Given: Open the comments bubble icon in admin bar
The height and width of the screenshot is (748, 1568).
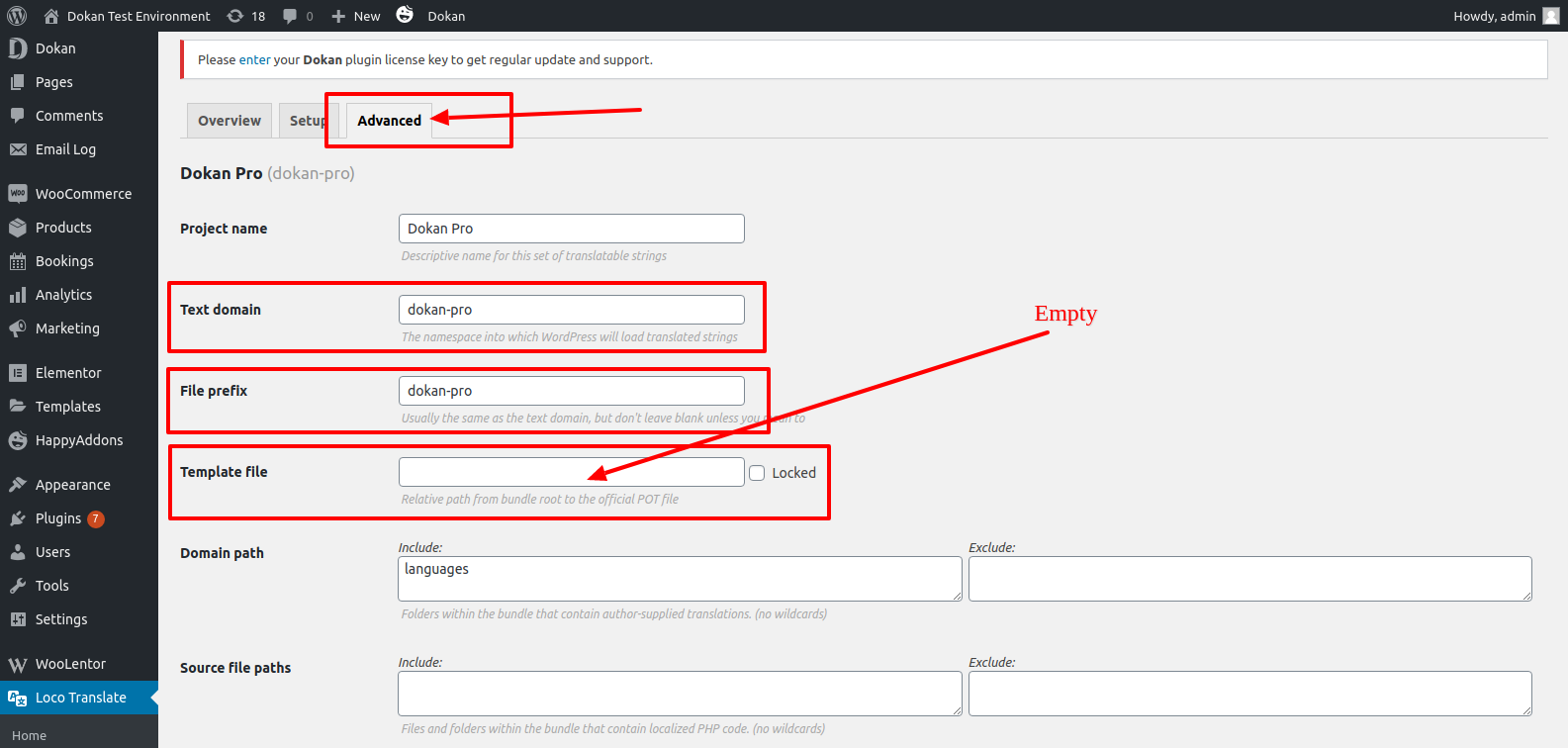Looking at the screenshot, I should coord(290,16).
